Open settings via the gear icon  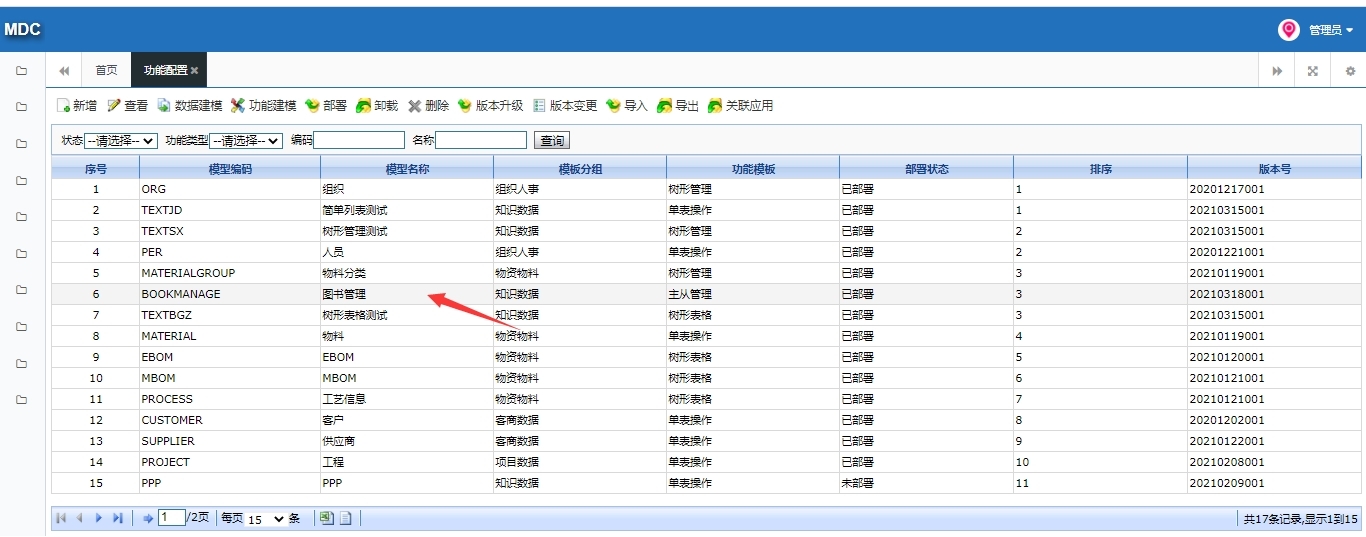[x=1350, y=71]
